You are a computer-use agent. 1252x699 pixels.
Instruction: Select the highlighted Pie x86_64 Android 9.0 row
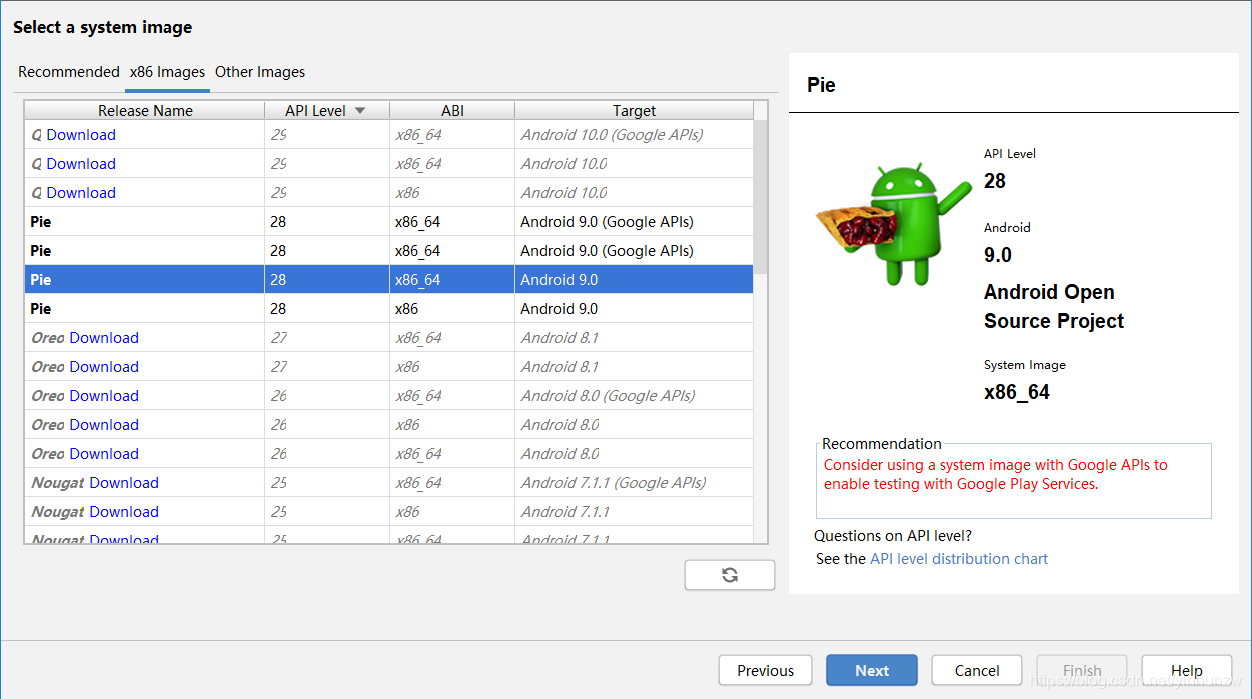[389, 280]
